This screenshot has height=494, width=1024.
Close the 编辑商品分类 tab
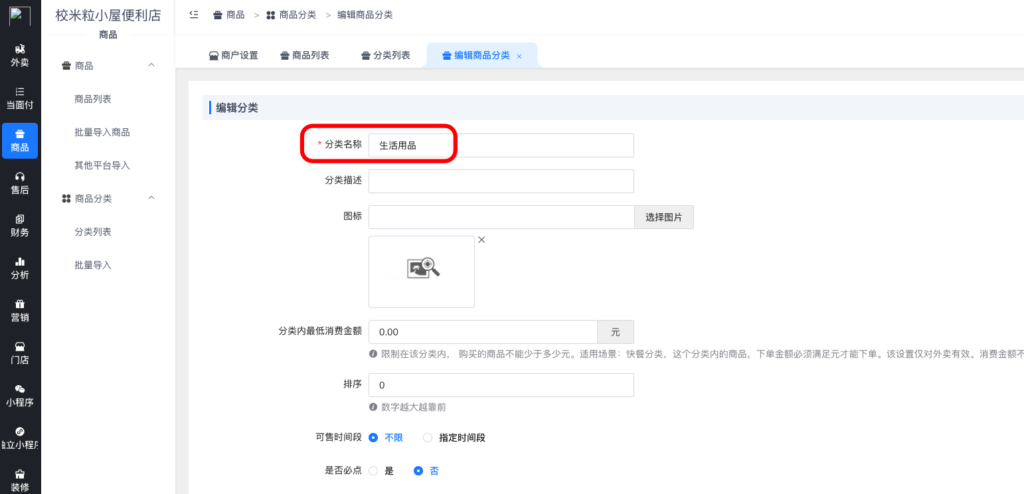[519, 56]
